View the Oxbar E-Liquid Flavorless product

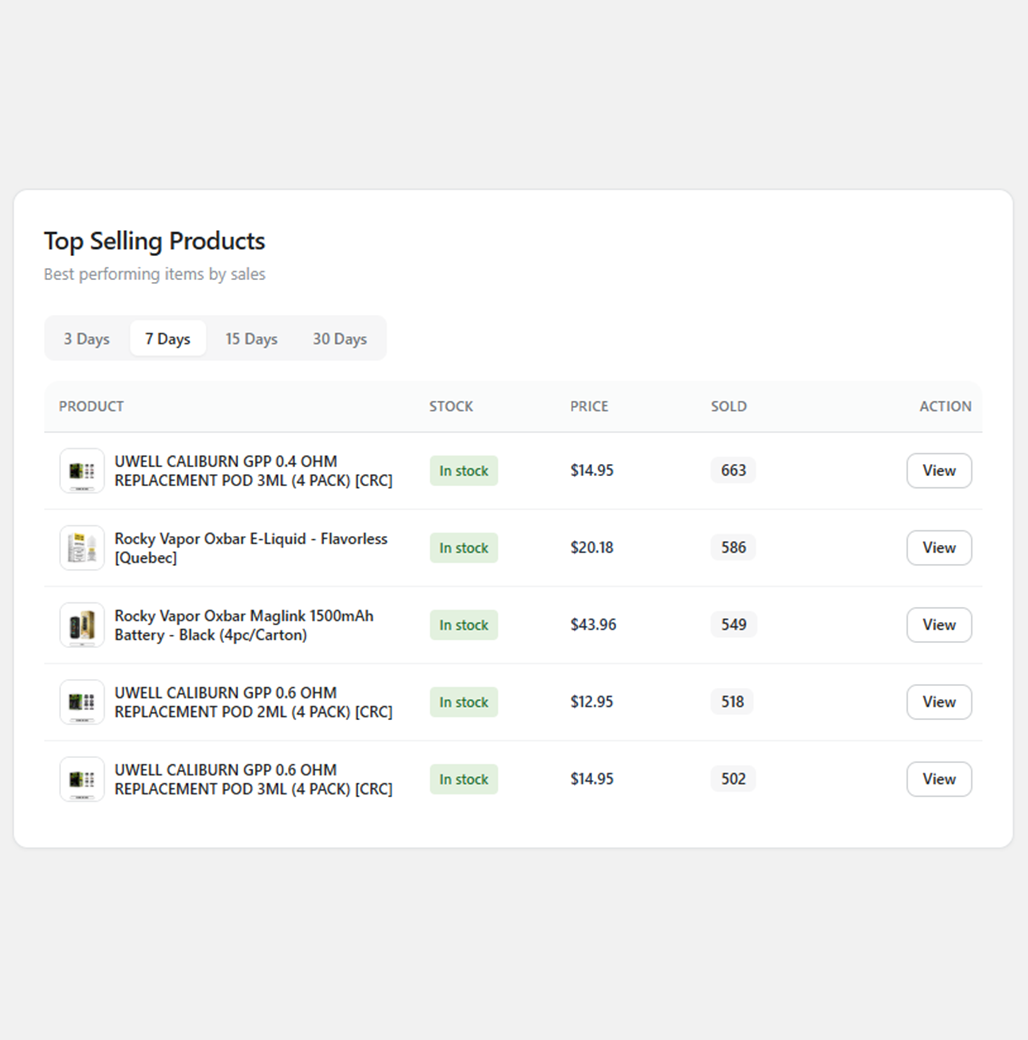[939, 548]
